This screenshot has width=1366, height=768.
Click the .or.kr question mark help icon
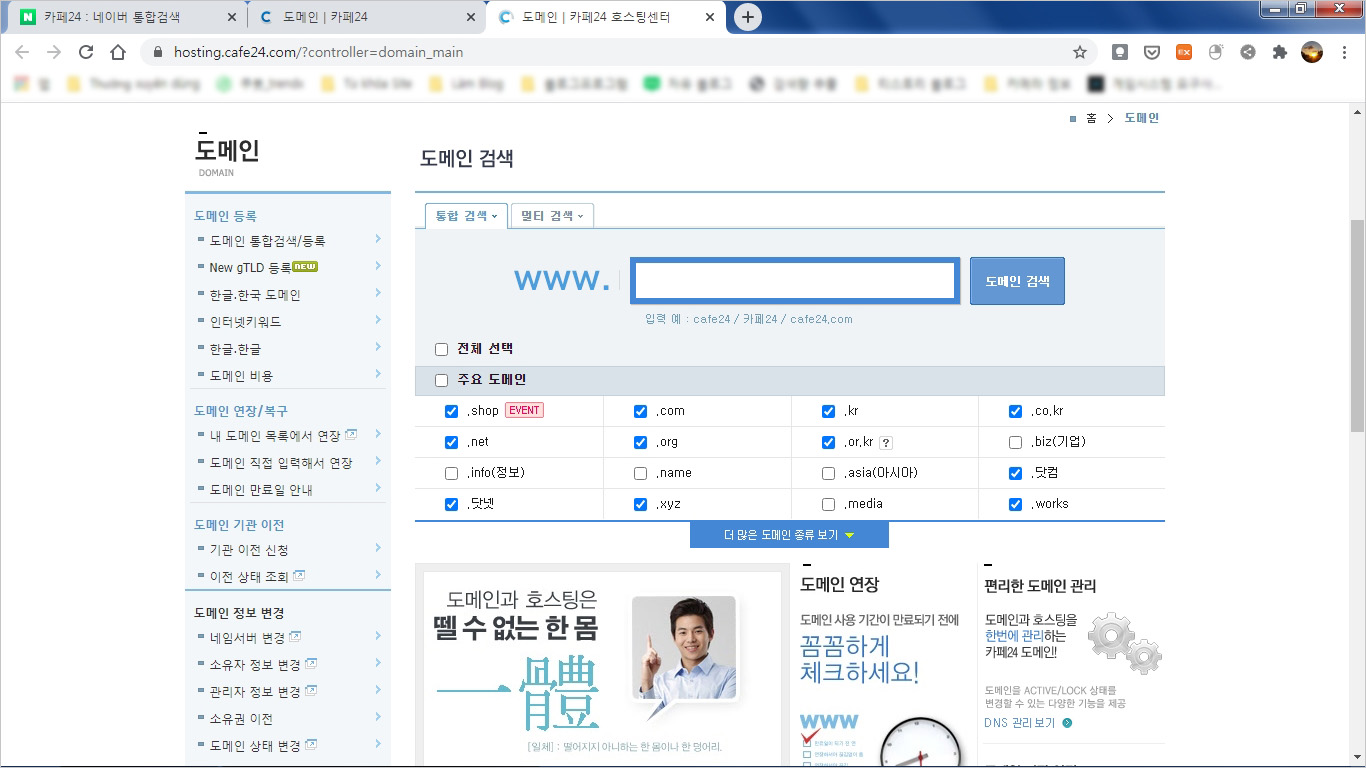pos(885,443)
